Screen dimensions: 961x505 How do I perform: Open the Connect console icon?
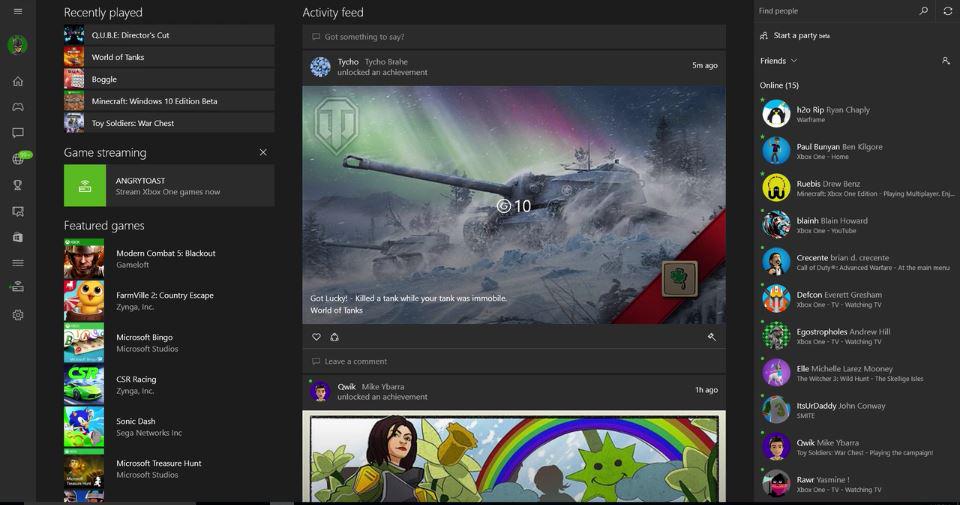(x=17, y=286)
